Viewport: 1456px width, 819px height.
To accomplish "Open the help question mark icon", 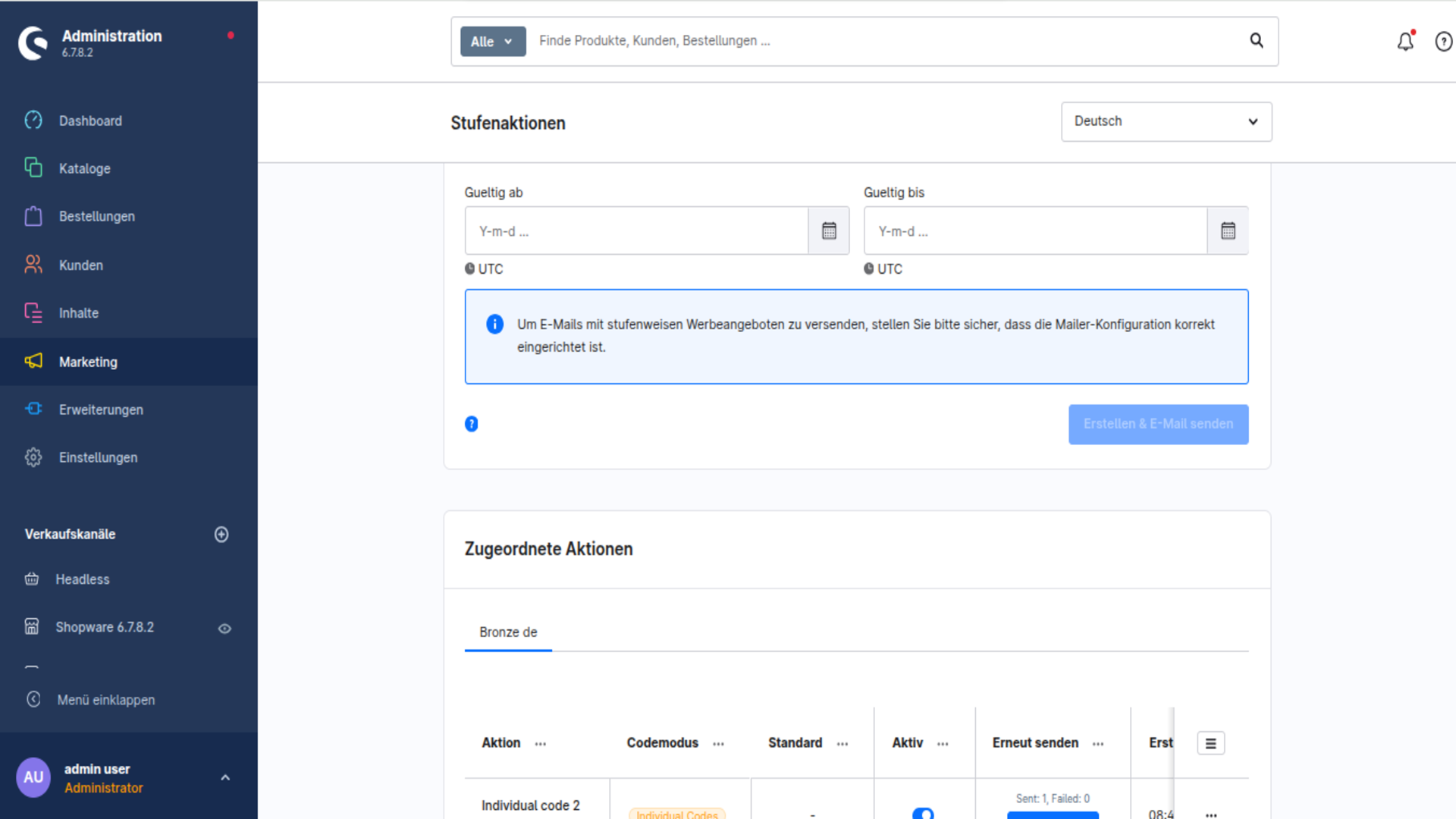I will (1444, 42).
